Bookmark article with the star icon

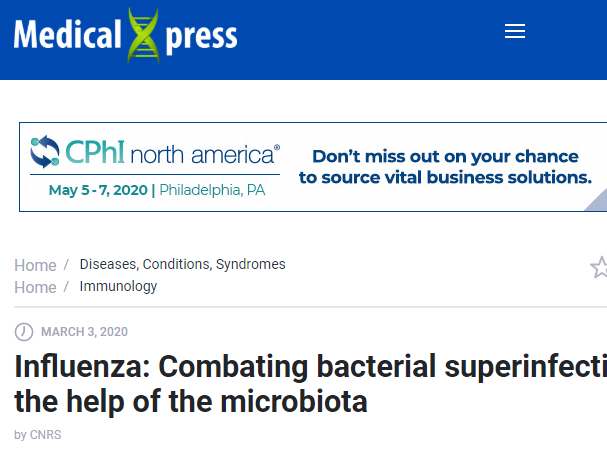[599, 267]
